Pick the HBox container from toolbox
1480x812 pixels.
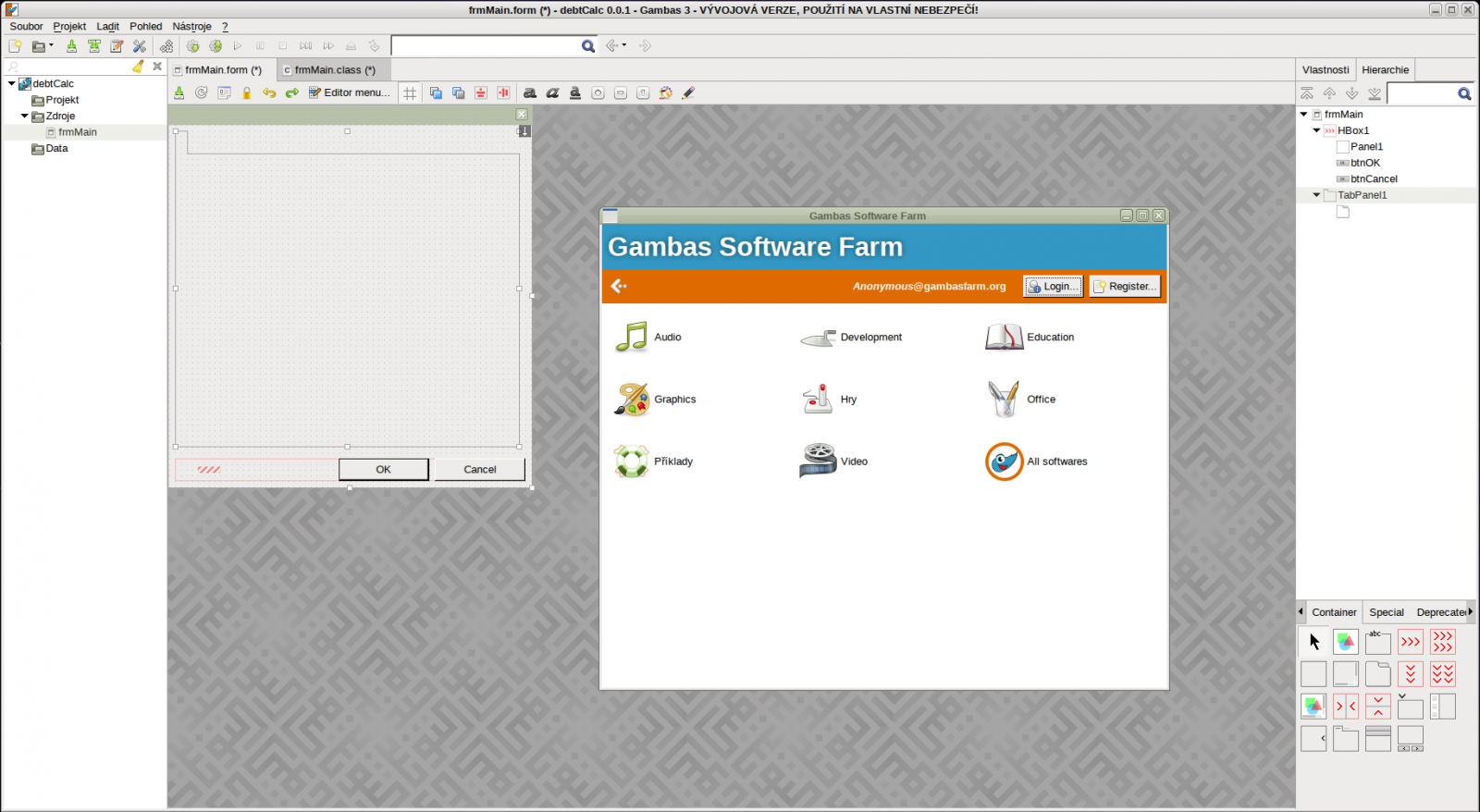point(1410,642)
